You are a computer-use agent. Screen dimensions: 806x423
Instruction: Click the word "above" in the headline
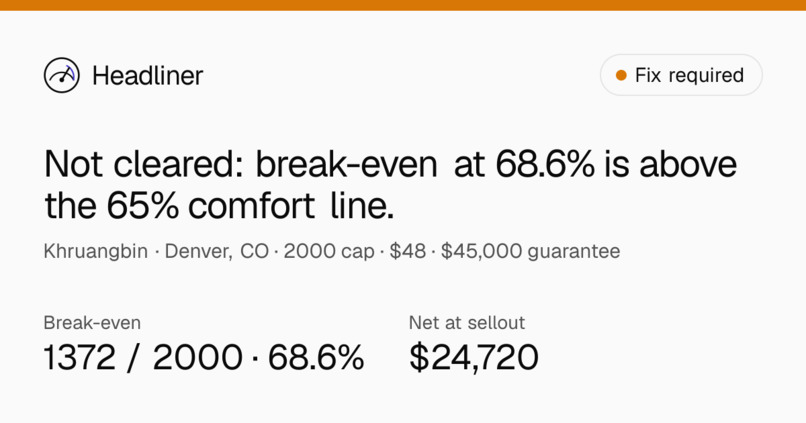[x=688, y=164]
